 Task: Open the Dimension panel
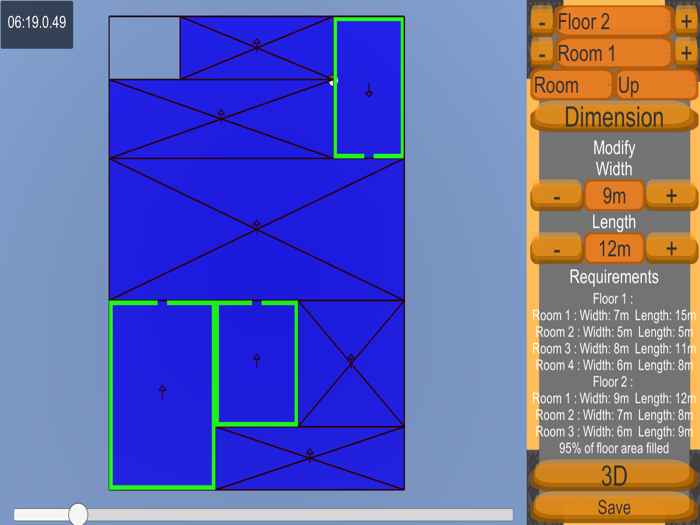pyautogui.click(x=613, y=116)
